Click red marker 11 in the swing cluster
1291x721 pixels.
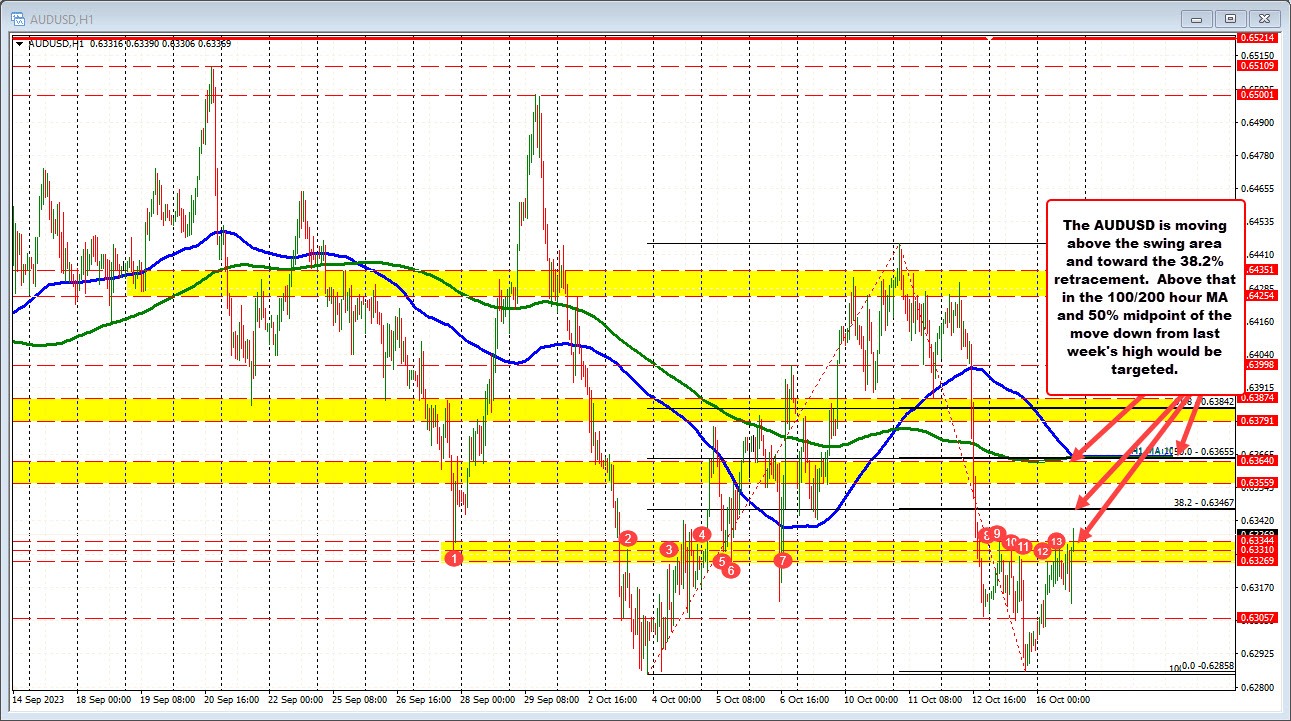1023,547
